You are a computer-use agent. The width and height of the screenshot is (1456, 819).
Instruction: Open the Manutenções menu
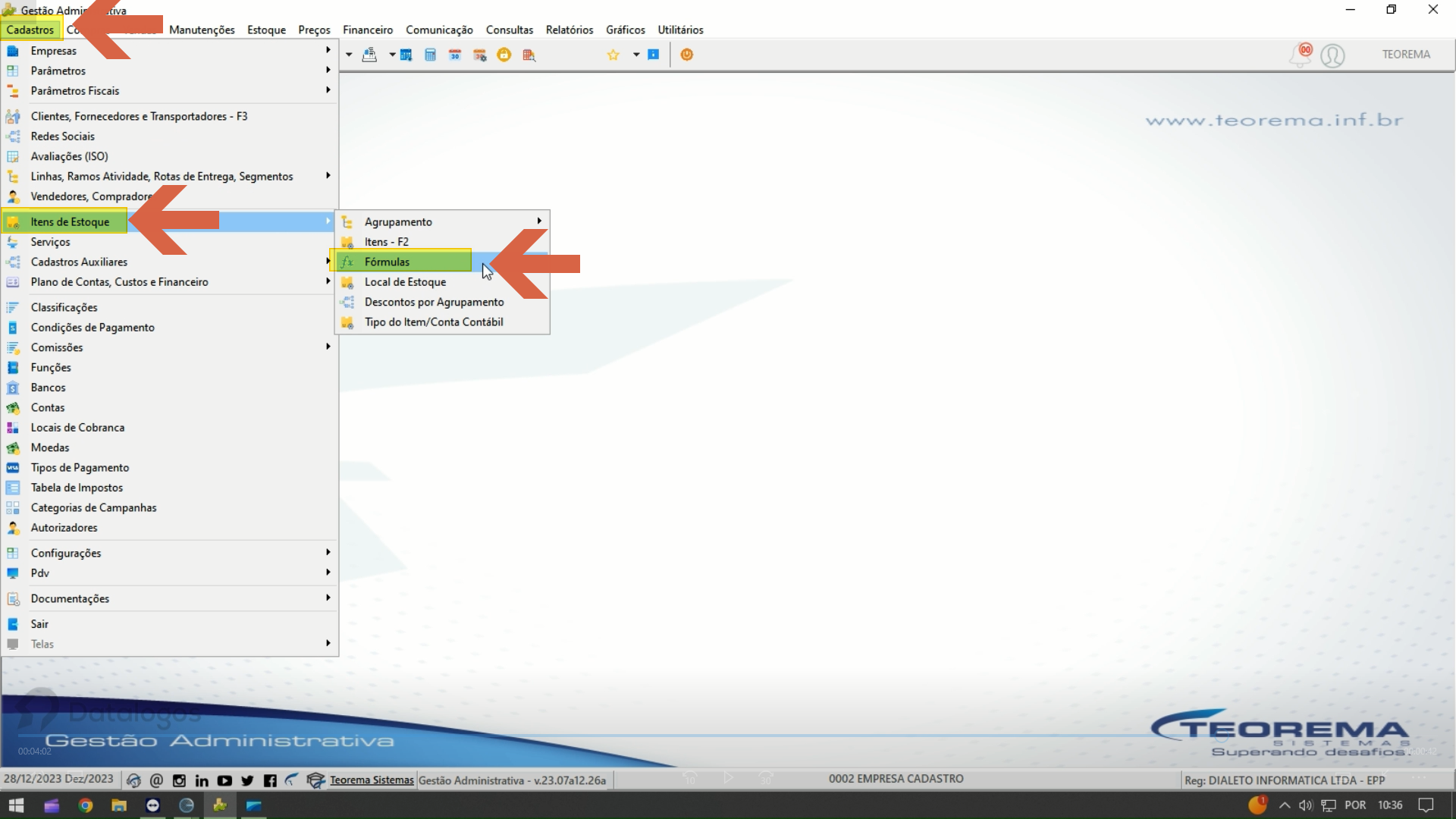tap(202, 30)
